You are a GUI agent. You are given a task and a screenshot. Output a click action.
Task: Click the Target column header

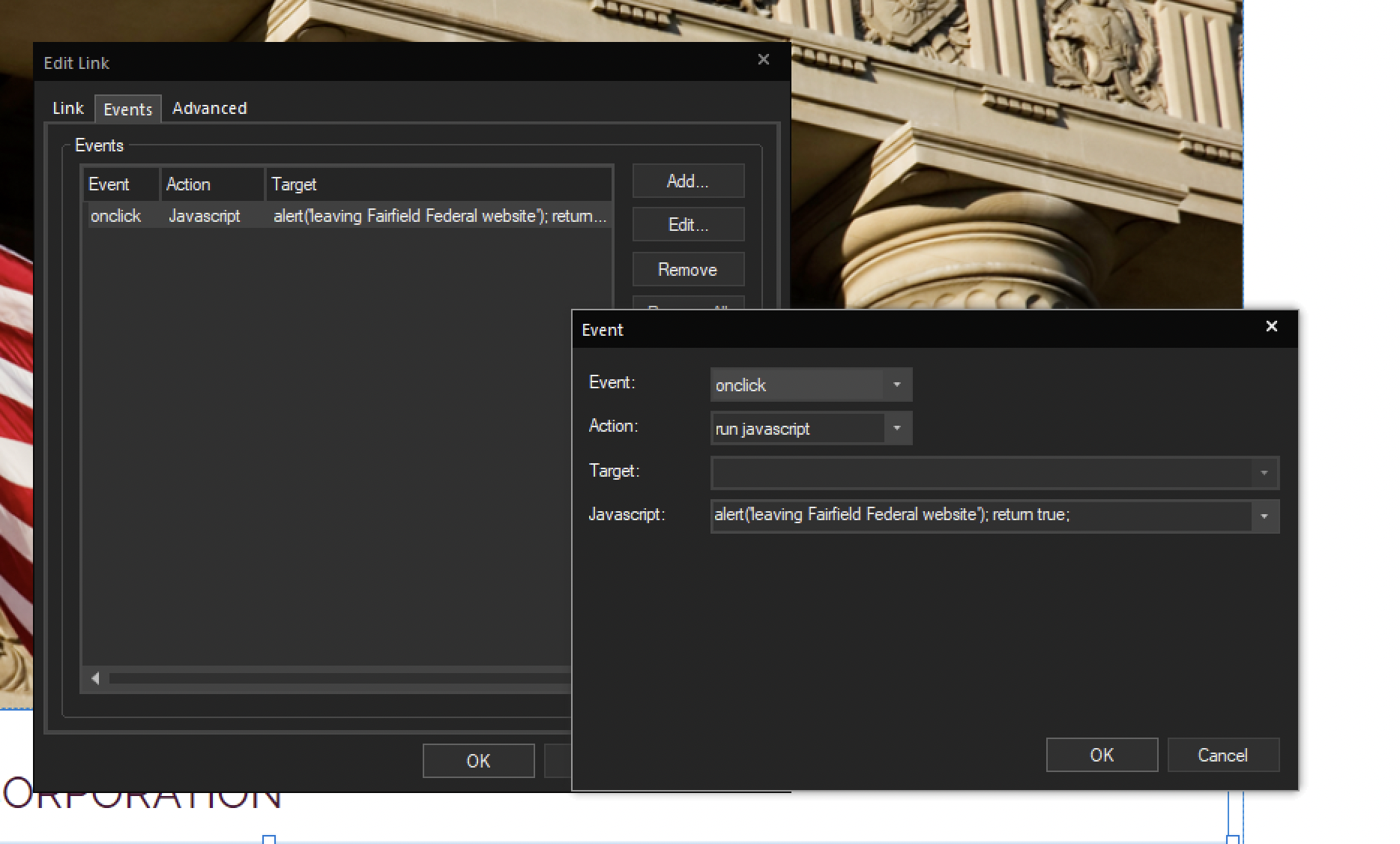(439, 184)
